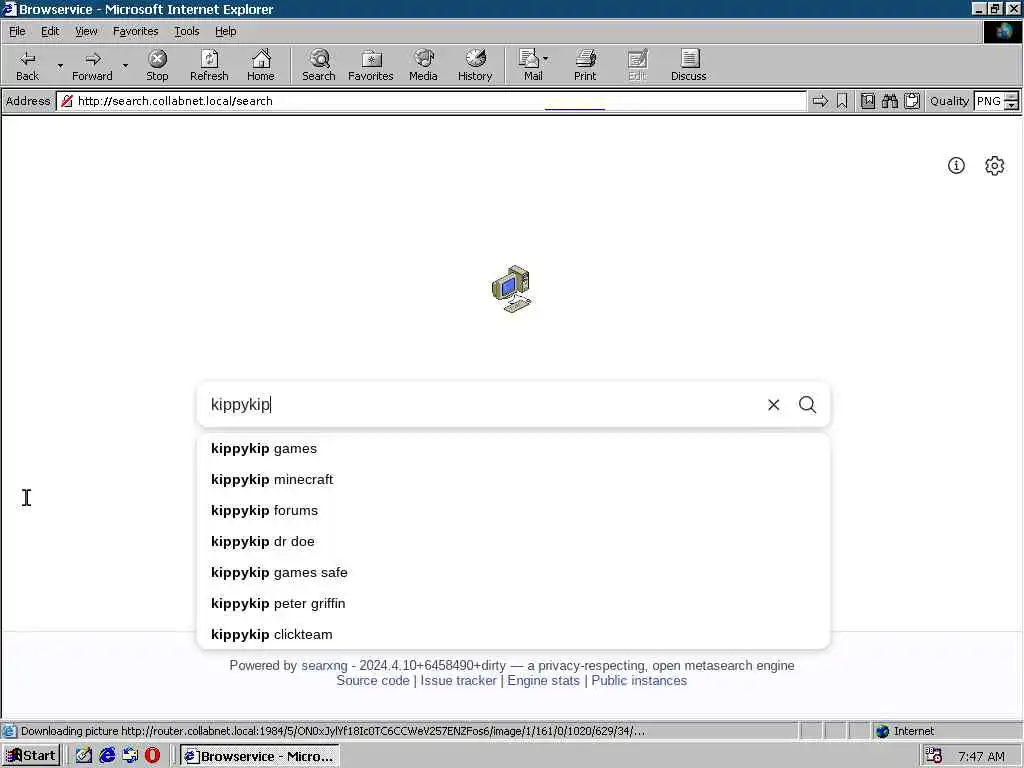Viewport: 1024px width, 768px height.
Task: Go back using the Back toolbar button
Action: click(27, 65)
